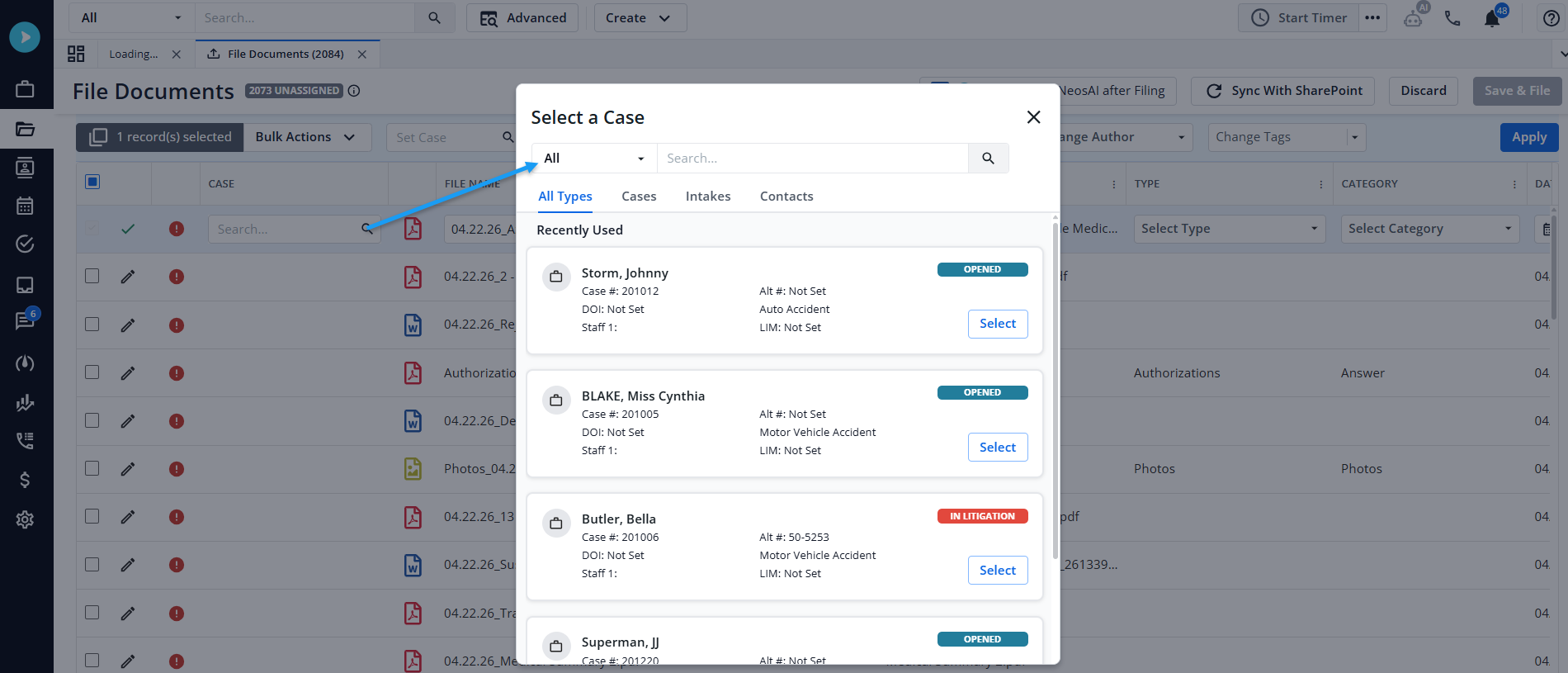The width and height of the screenshot is (1568, 673).
Task: Click the scrollbar in Select a Case list
Action: click(1055, 391)
